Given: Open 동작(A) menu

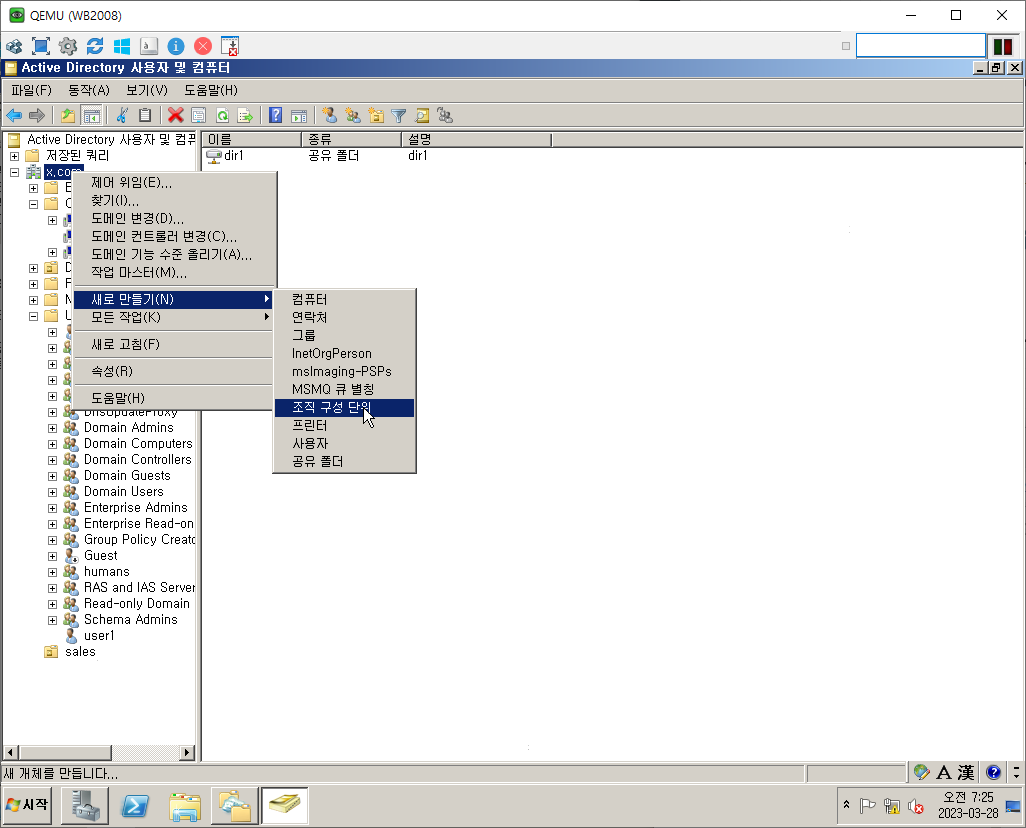Looking at the screenshot, I should point(89,90).
